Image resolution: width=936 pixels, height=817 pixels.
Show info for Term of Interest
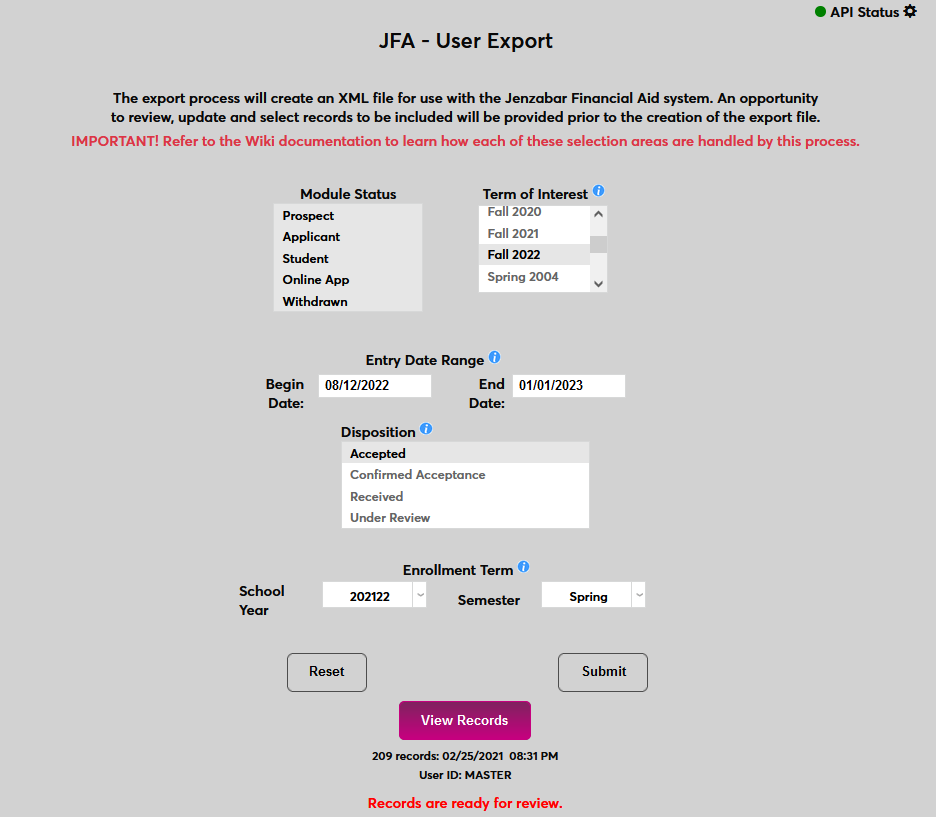599,191
